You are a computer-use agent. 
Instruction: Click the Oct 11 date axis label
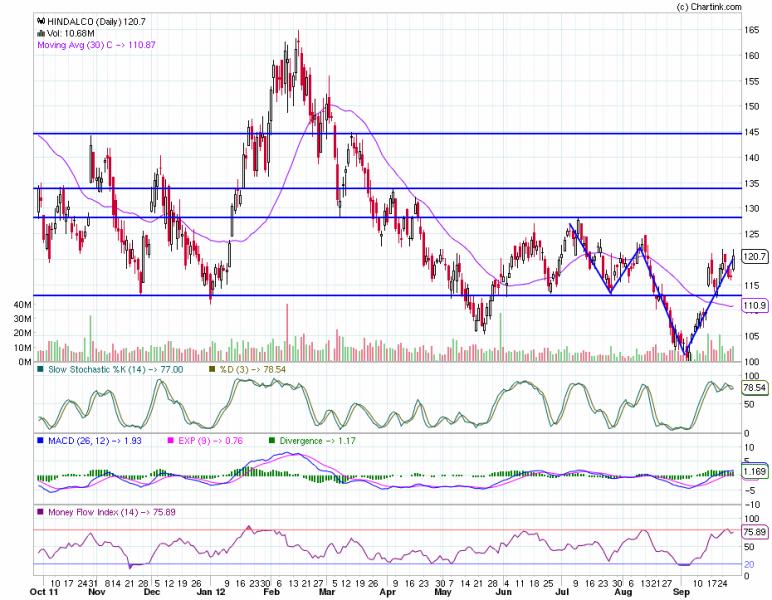coord(45,592)
